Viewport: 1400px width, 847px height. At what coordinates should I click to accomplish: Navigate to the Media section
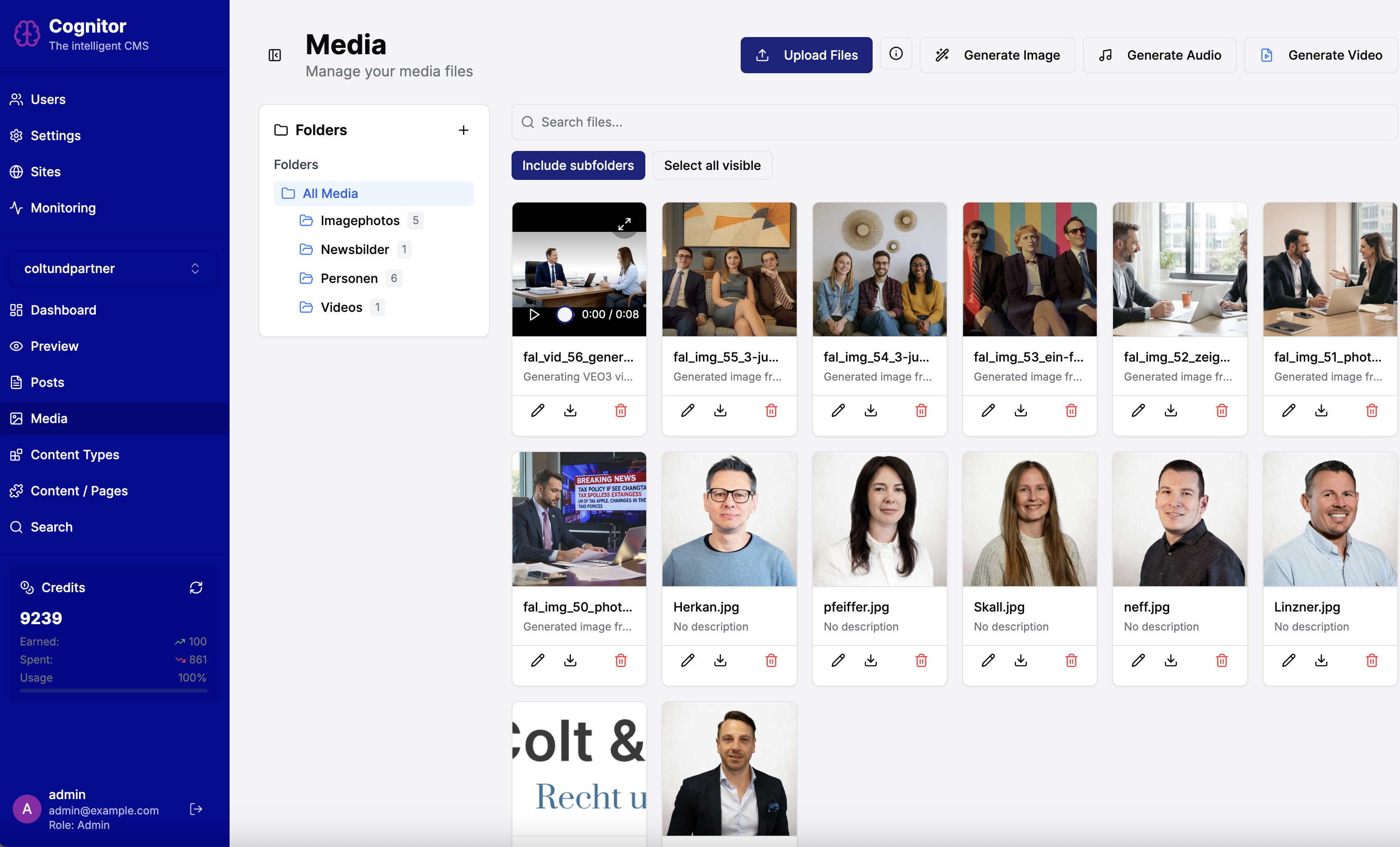pyautogui.click(x=49, y=419)
